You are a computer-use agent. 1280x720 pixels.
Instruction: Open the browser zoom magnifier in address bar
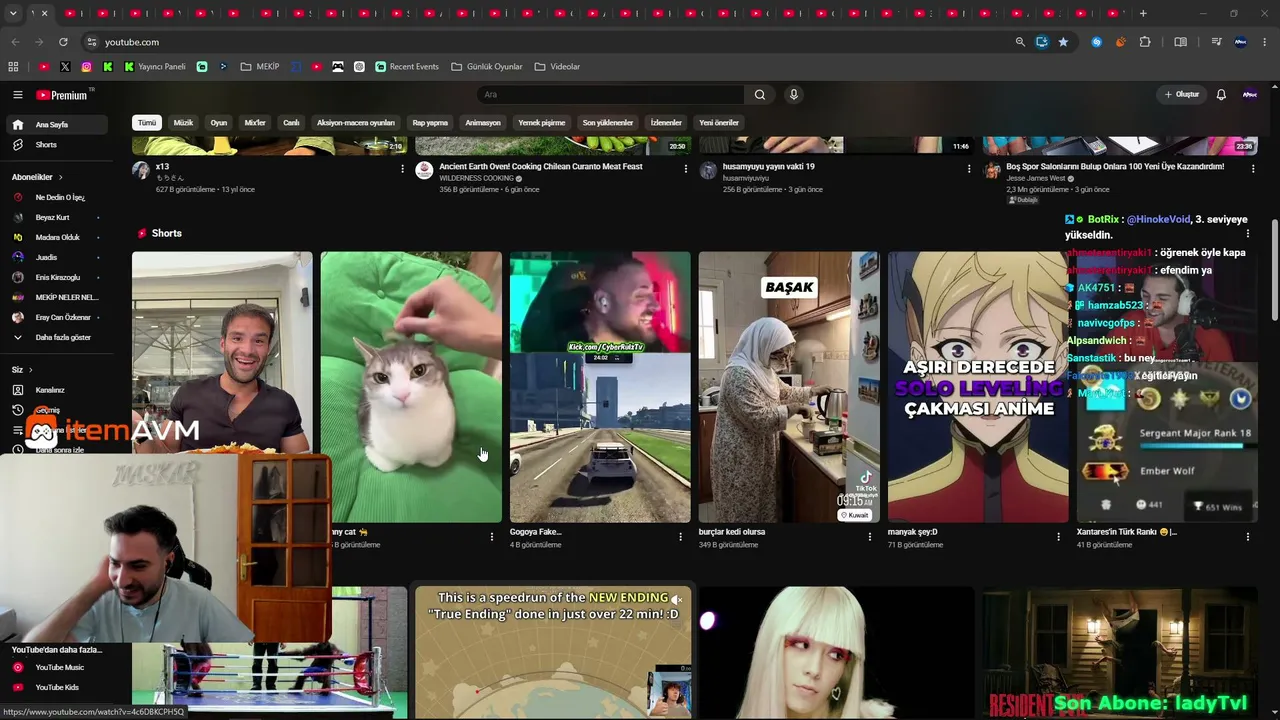pyautogui.click(x=1020, y=42)
